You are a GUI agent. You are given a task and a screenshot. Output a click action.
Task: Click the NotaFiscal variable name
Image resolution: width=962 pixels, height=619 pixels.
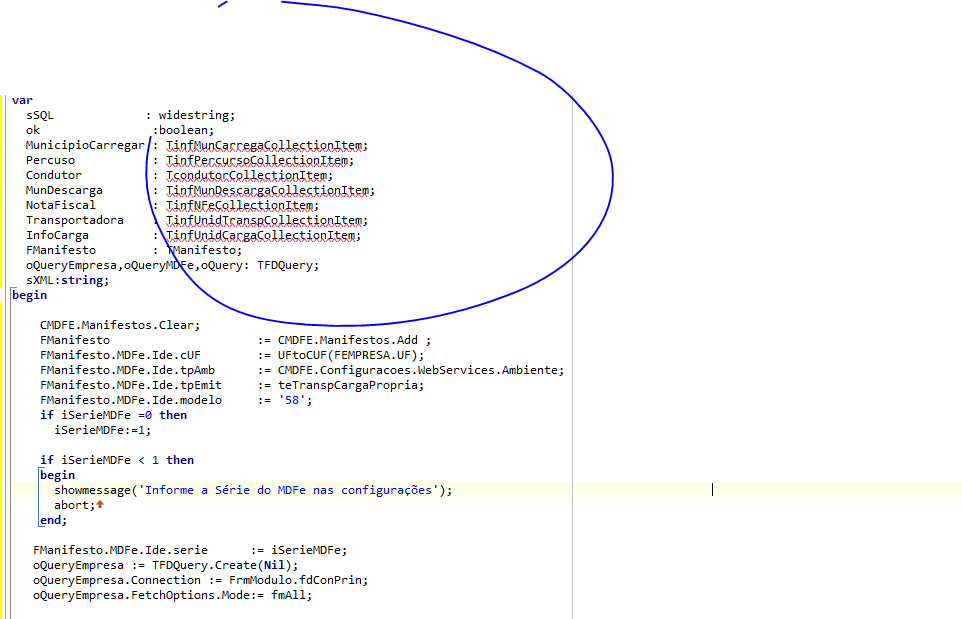[x=61, y=205]
